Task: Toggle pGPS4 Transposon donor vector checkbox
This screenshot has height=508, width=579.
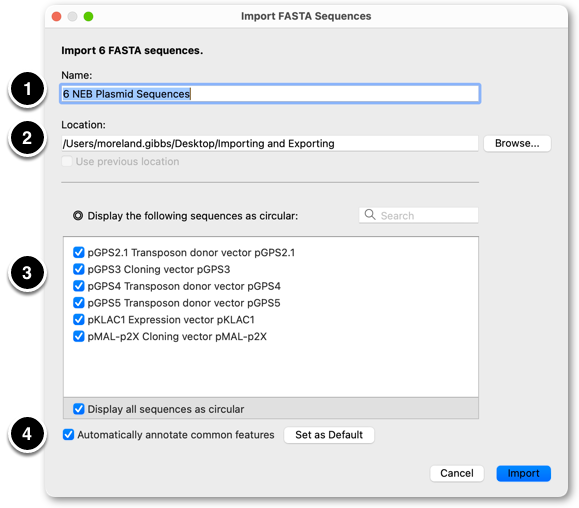Action: (79, 286)
